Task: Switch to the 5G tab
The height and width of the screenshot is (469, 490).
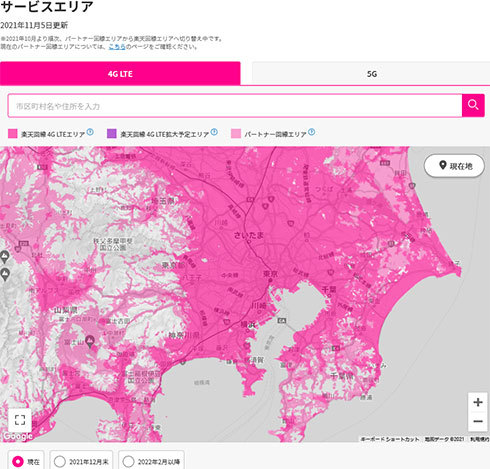Action: pyautogui.click(x=371, y=74)
